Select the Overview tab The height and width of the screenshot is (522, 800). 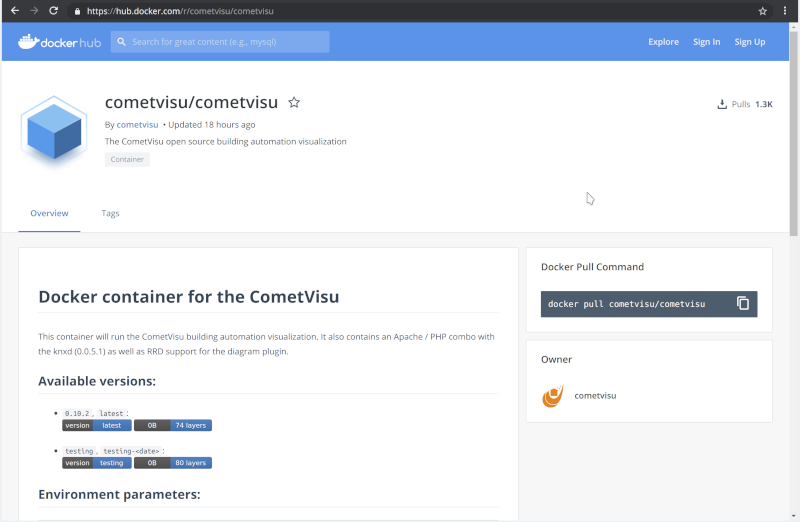49,213
